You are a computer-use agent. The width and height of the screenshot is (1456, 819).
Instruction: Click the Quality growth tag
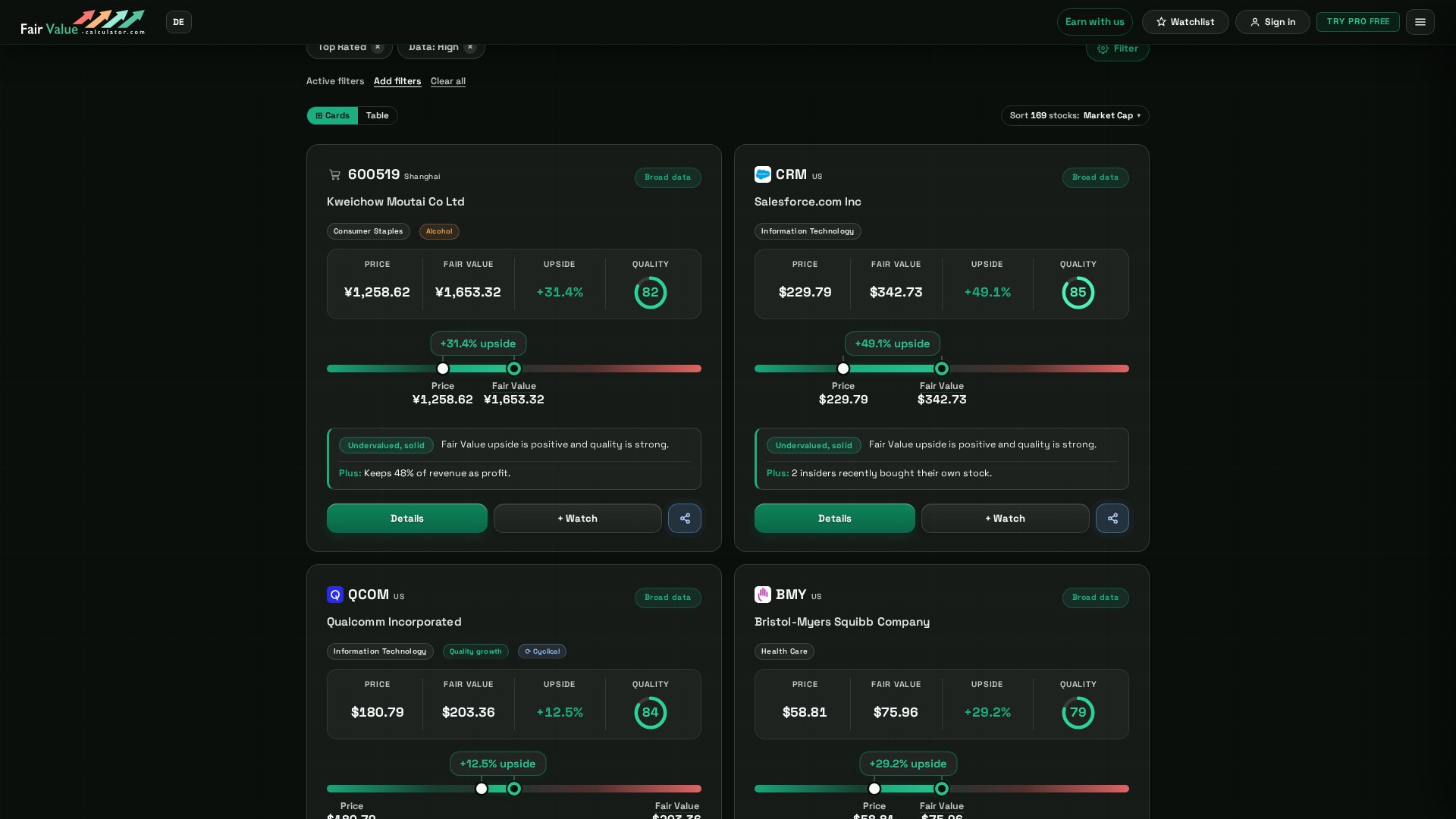click(x=475, y=651)
